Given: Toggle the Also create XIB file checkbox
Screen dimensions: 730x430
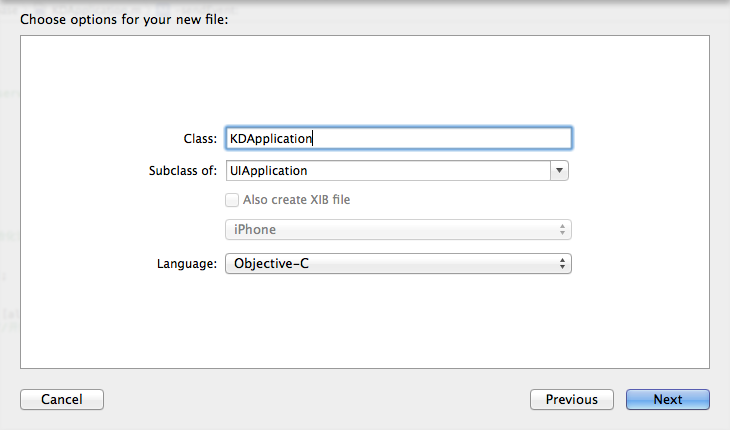Looking at the screenshot, I should [233, 199].
